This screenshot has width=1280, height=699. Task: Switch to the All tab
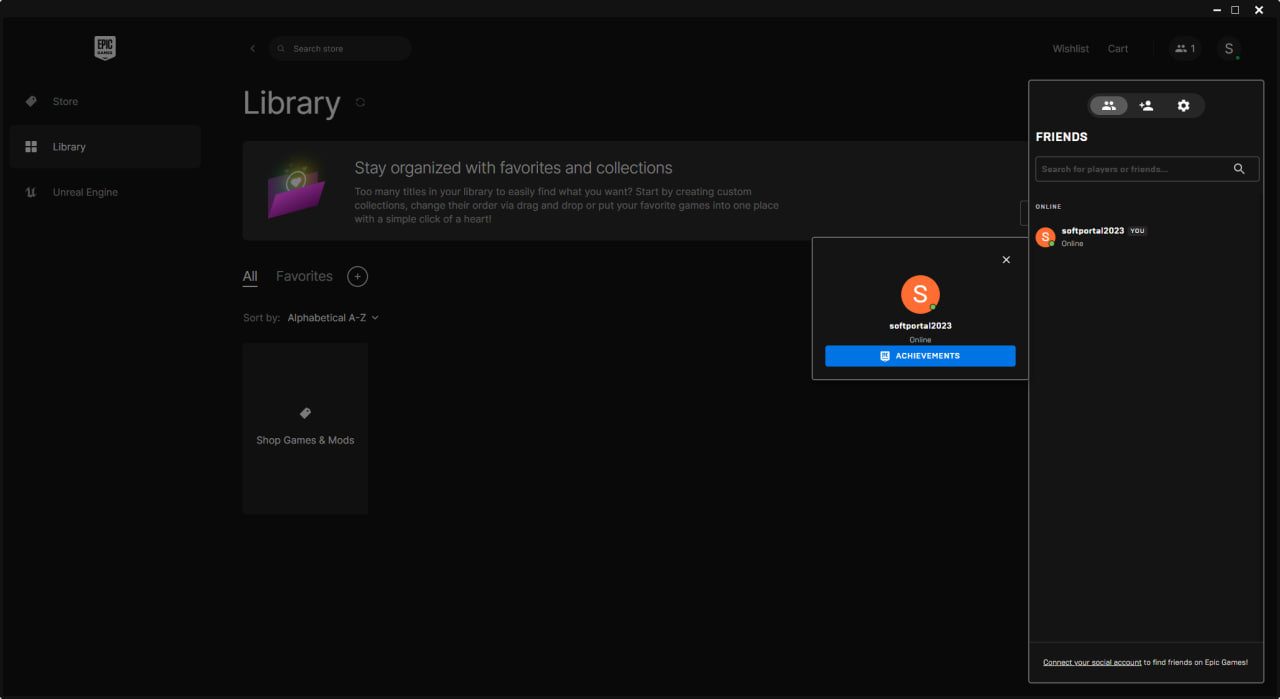pos(250,276)
